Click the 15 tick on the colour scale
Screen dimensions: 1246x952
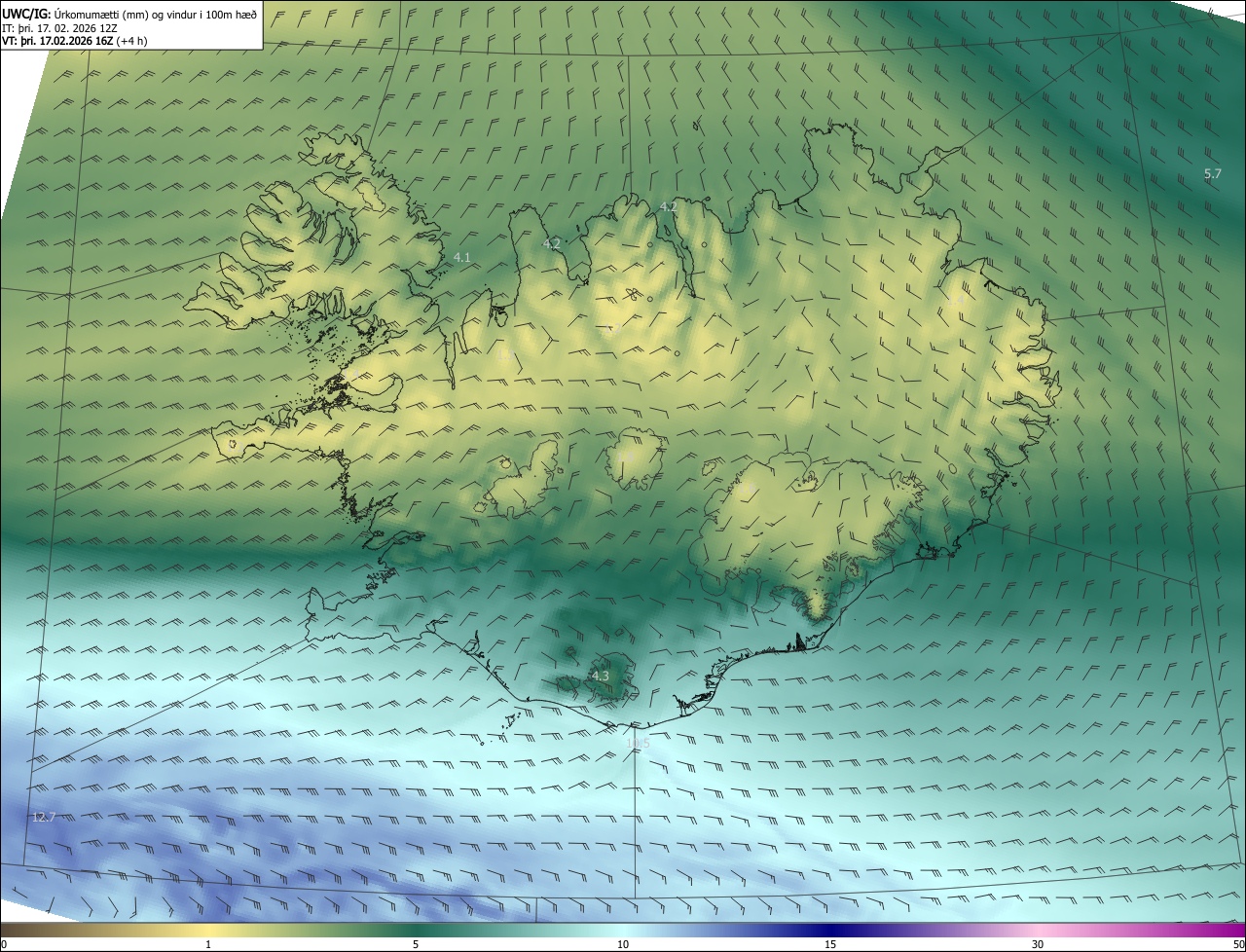tap(830, 944)
